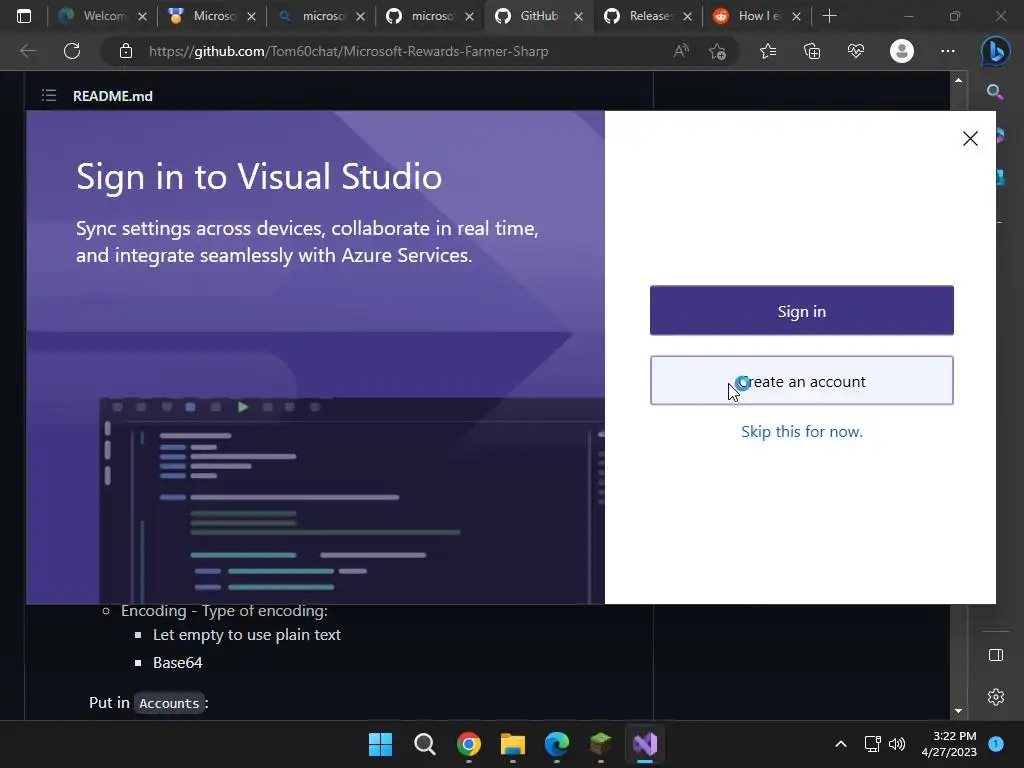The width and height of the screenshot is (1024, 768).
Task: Click Skip this for now link
Action: pyautogui.click(x=801, y=432)
